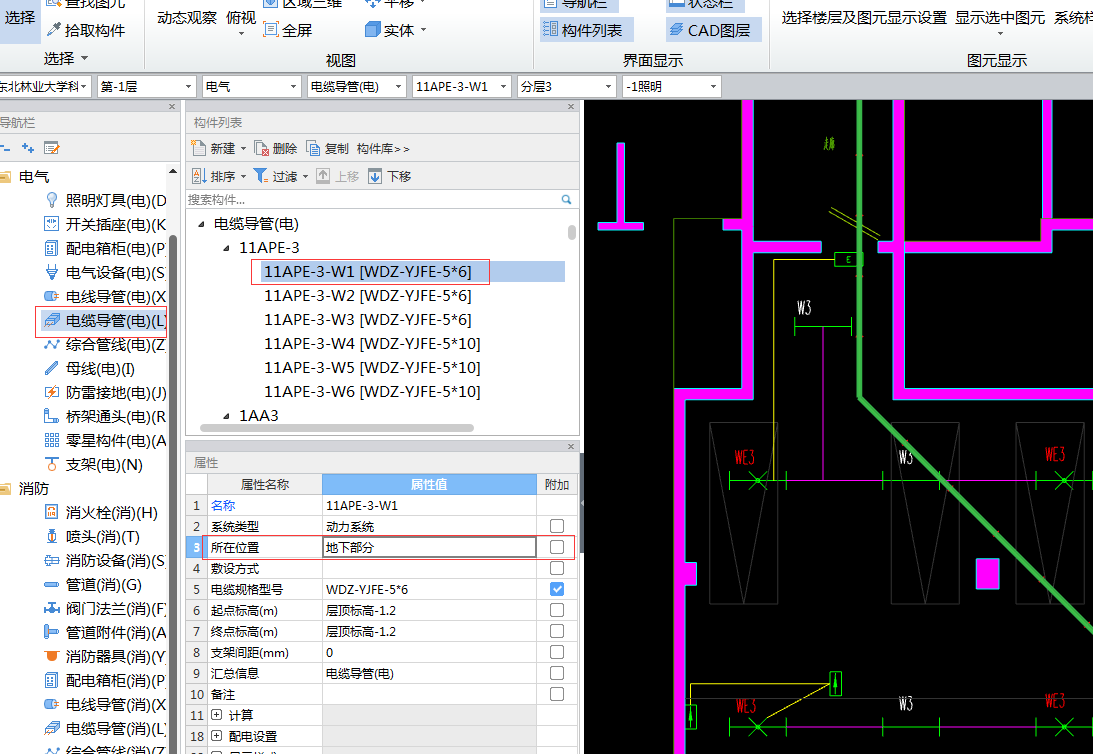Open the 第-1层 floor dropdown

click(186, 86)
